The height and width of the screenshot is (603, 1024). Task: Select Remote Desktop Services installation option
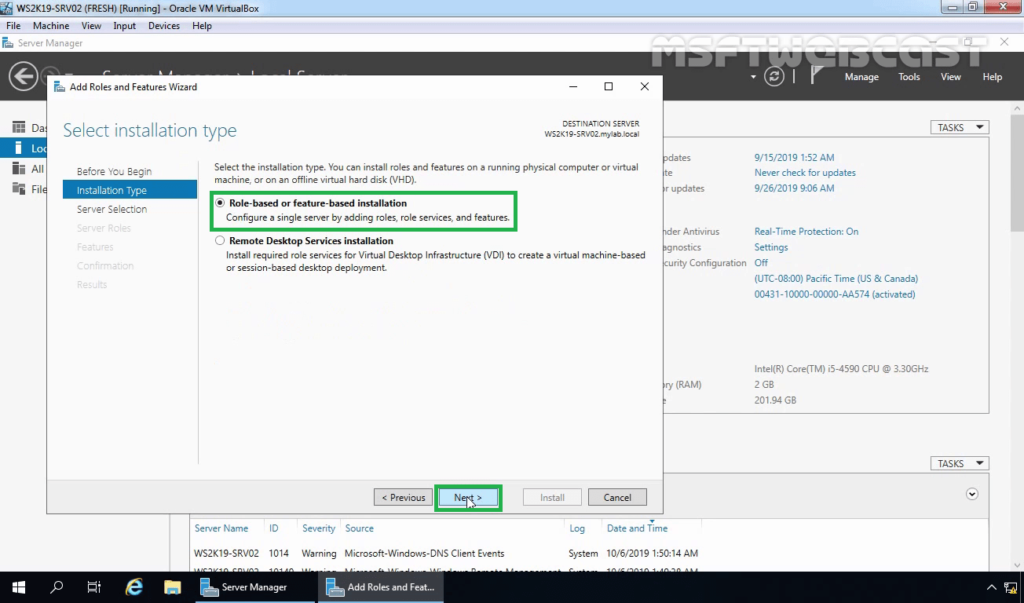click(x=220, y=241)
